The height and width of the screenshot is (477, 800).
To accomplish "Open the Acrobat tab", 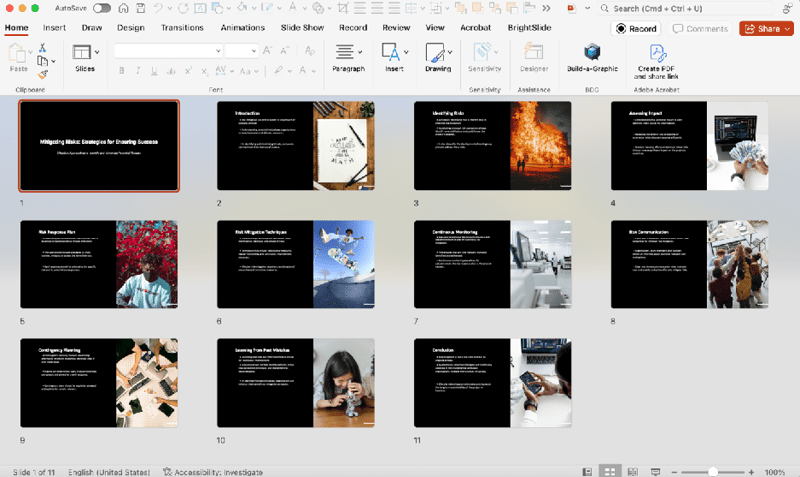I will point(476,28).
